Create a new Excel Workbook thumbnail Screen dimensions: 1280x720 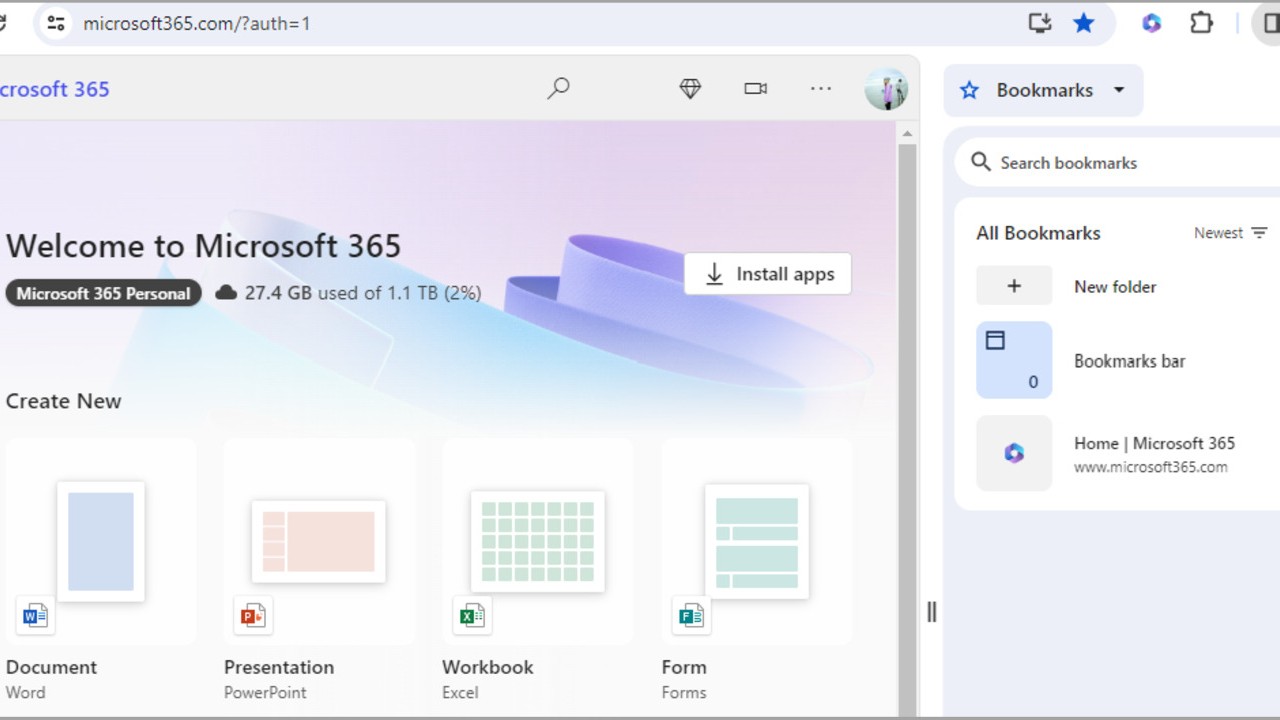point(538,541)
